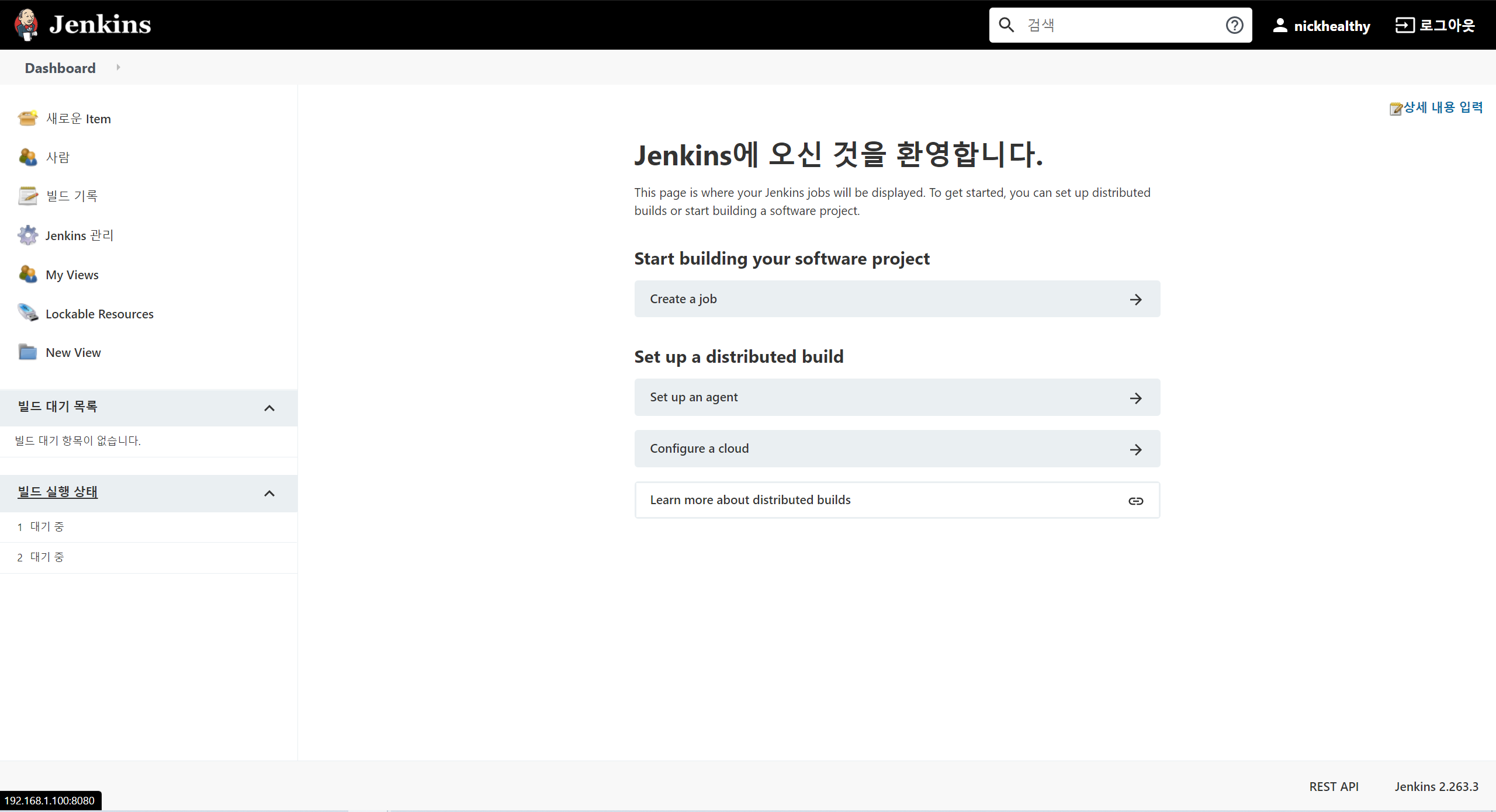Collapse the 빌드 실행 상태 panel chevron

coord(269,494)
